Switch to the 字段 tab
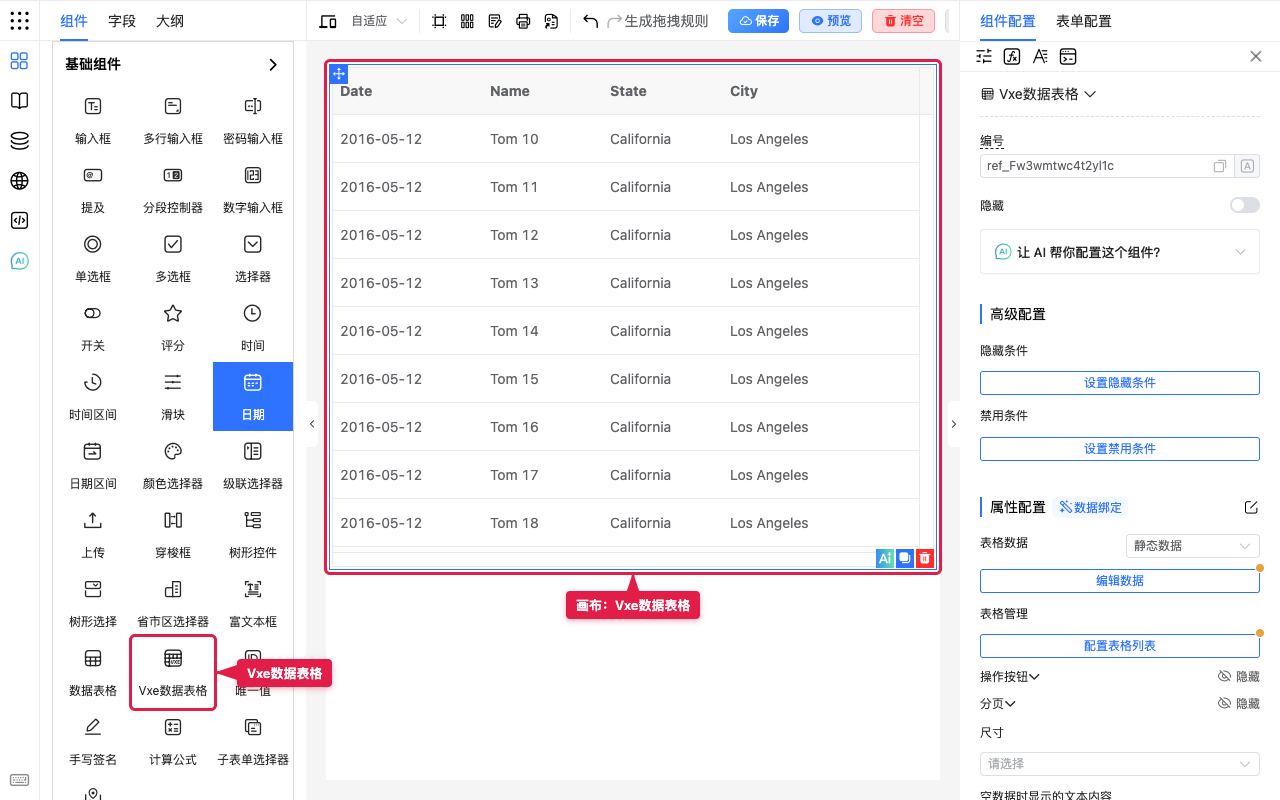This screenshot has height=800, width=1280. (x=122, y=21)
